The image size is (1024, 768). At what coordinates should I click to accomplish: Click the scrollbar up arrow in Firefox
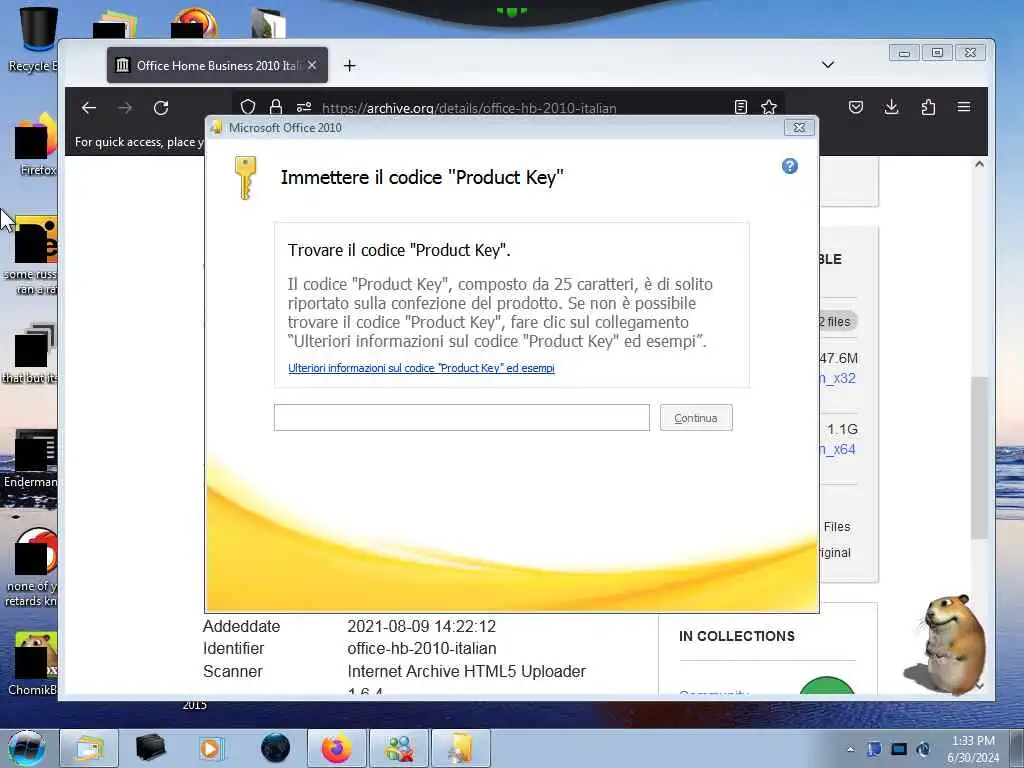(979, 164)
